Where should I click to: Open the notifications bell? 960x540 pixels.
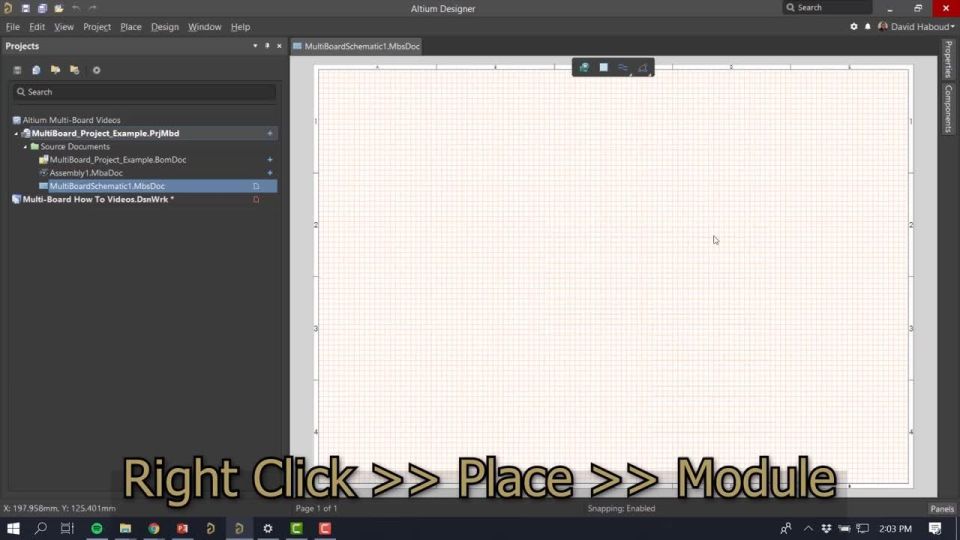point(868,27)
